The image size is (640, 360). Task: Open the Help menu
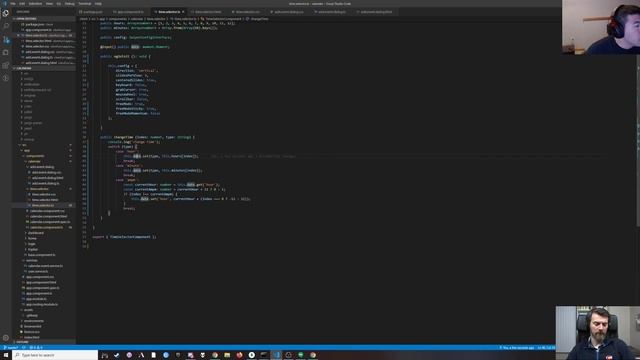pyautogui.click(x=98, y=4)
